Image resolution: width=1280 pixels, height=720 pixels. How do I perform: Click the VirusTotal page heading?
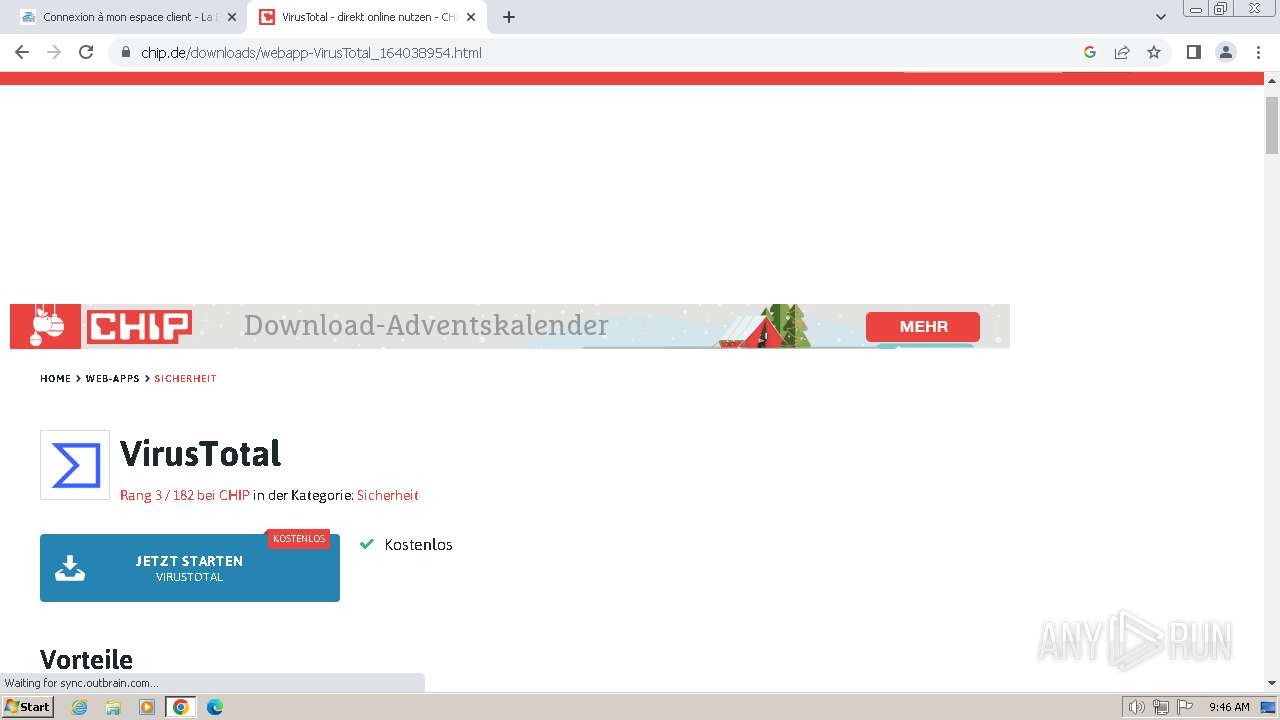click(x=201, y=454)
